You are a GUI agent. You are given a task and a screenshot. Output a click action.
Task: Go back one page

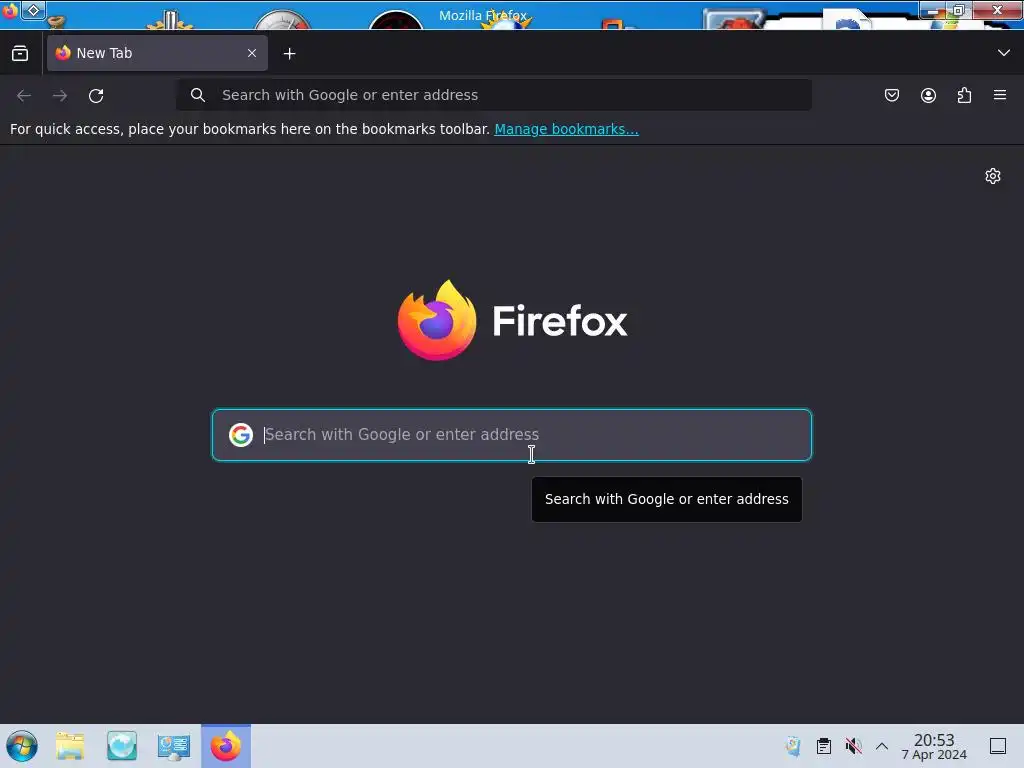coord(24,95)
